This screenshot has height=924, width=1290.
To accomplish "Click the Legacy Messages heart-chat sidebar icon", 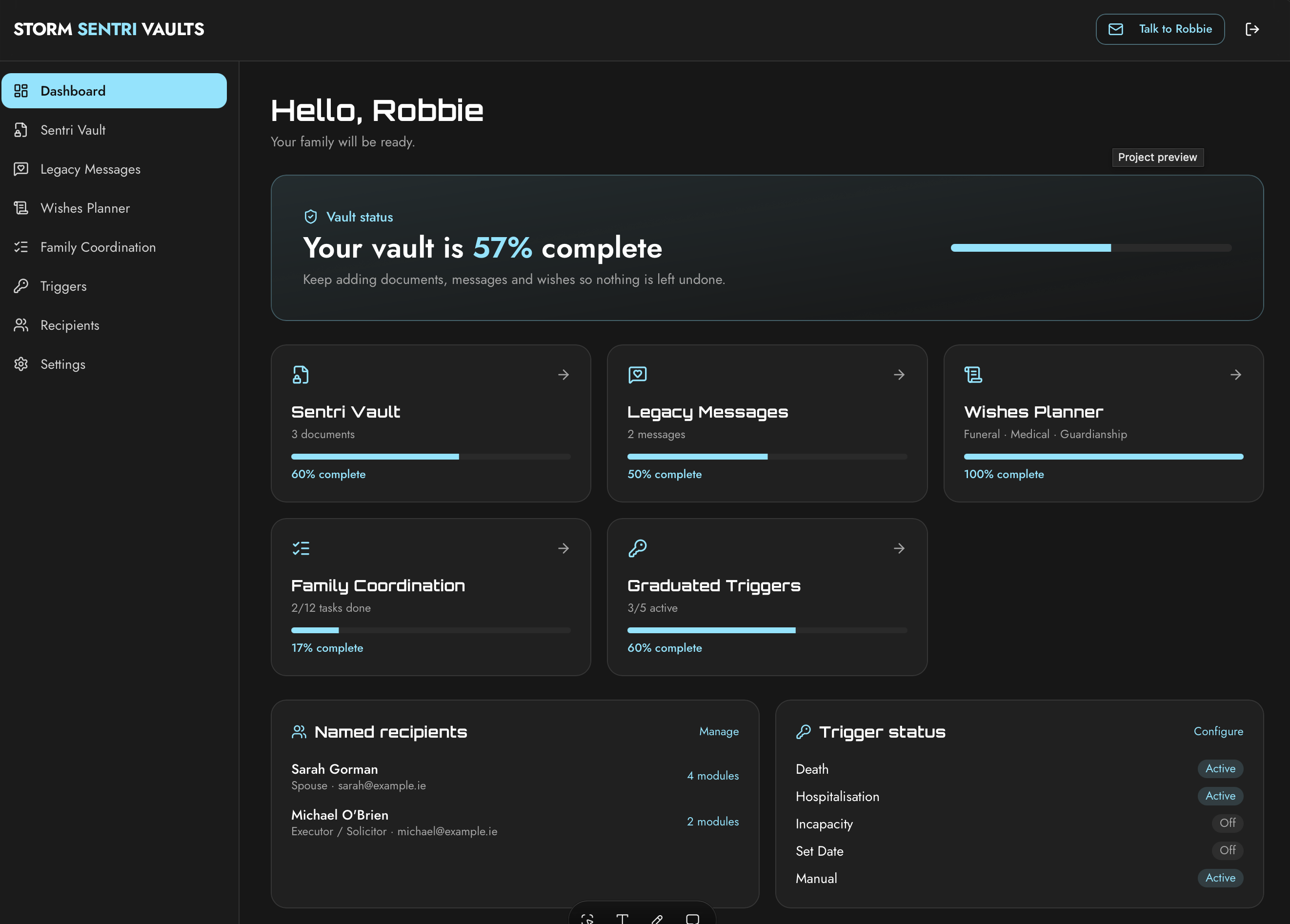I will point(21,169).
